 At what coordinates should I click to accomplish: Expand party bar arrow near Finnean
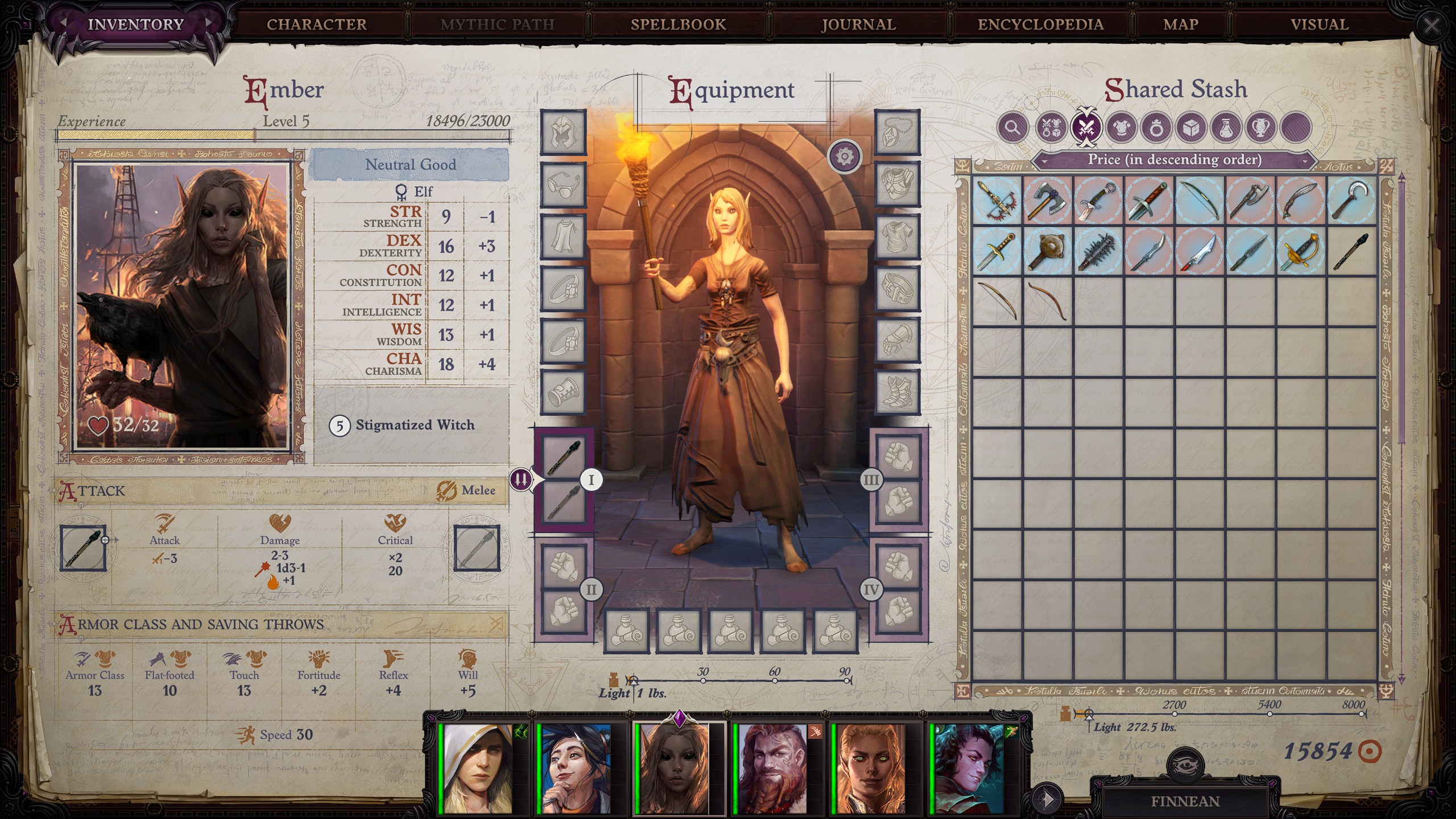[x=1046, y=800]
